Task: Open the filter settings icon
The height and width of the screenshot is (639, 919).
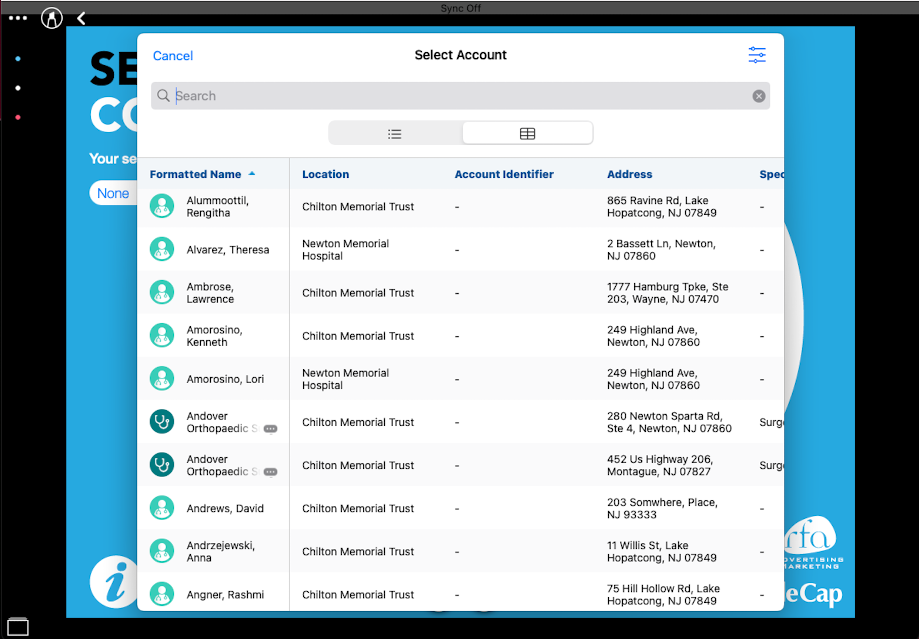Action: (x=757, y=55)
